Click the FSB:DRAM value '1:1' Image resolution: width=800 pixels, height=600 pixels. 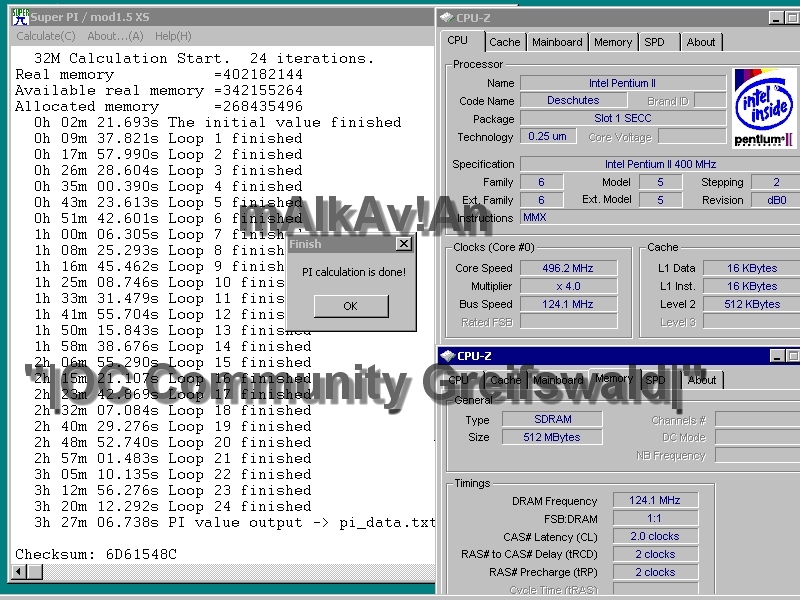click(x=655, y=518)
